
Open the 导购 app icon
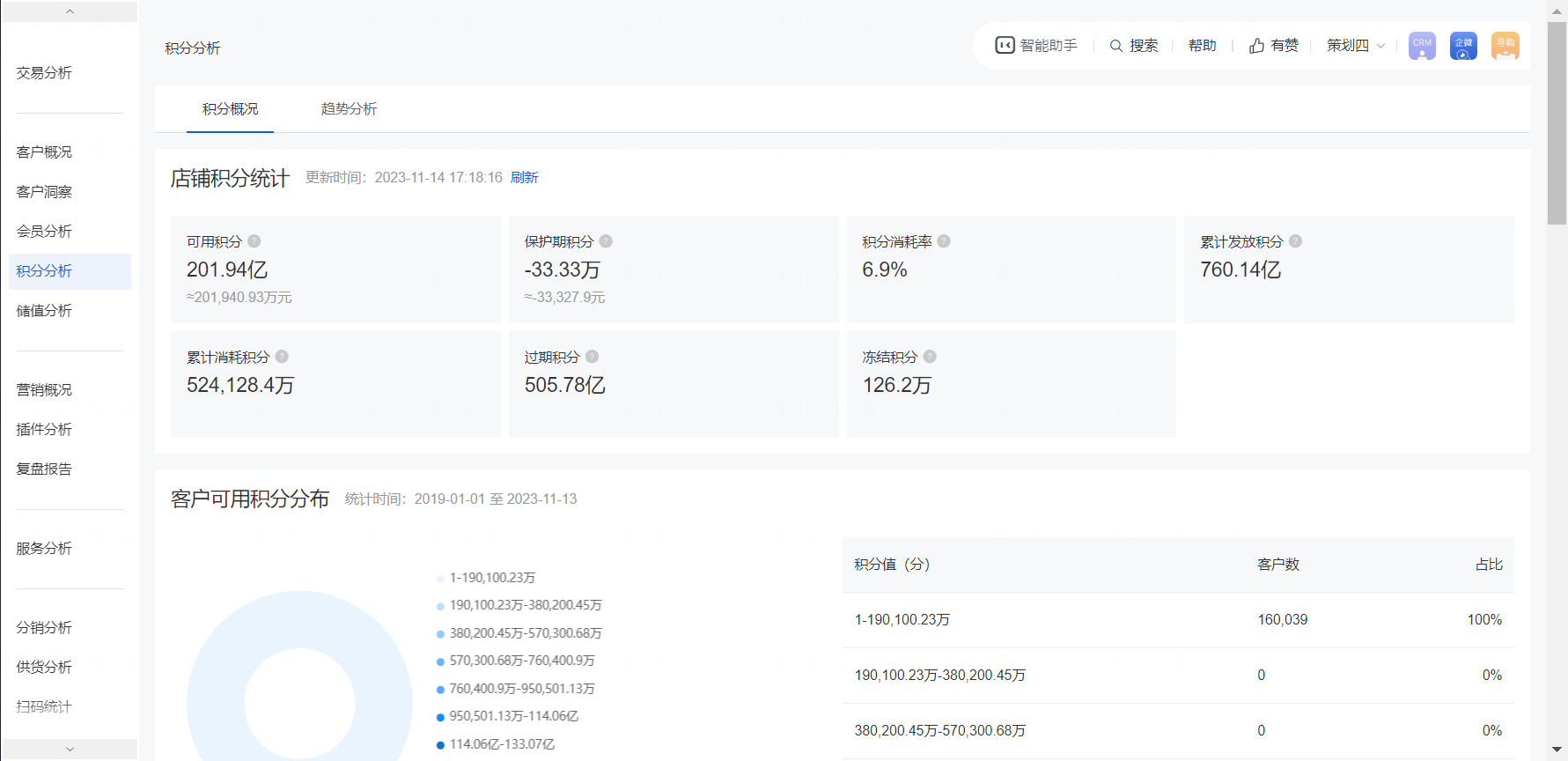point(1505,46)
